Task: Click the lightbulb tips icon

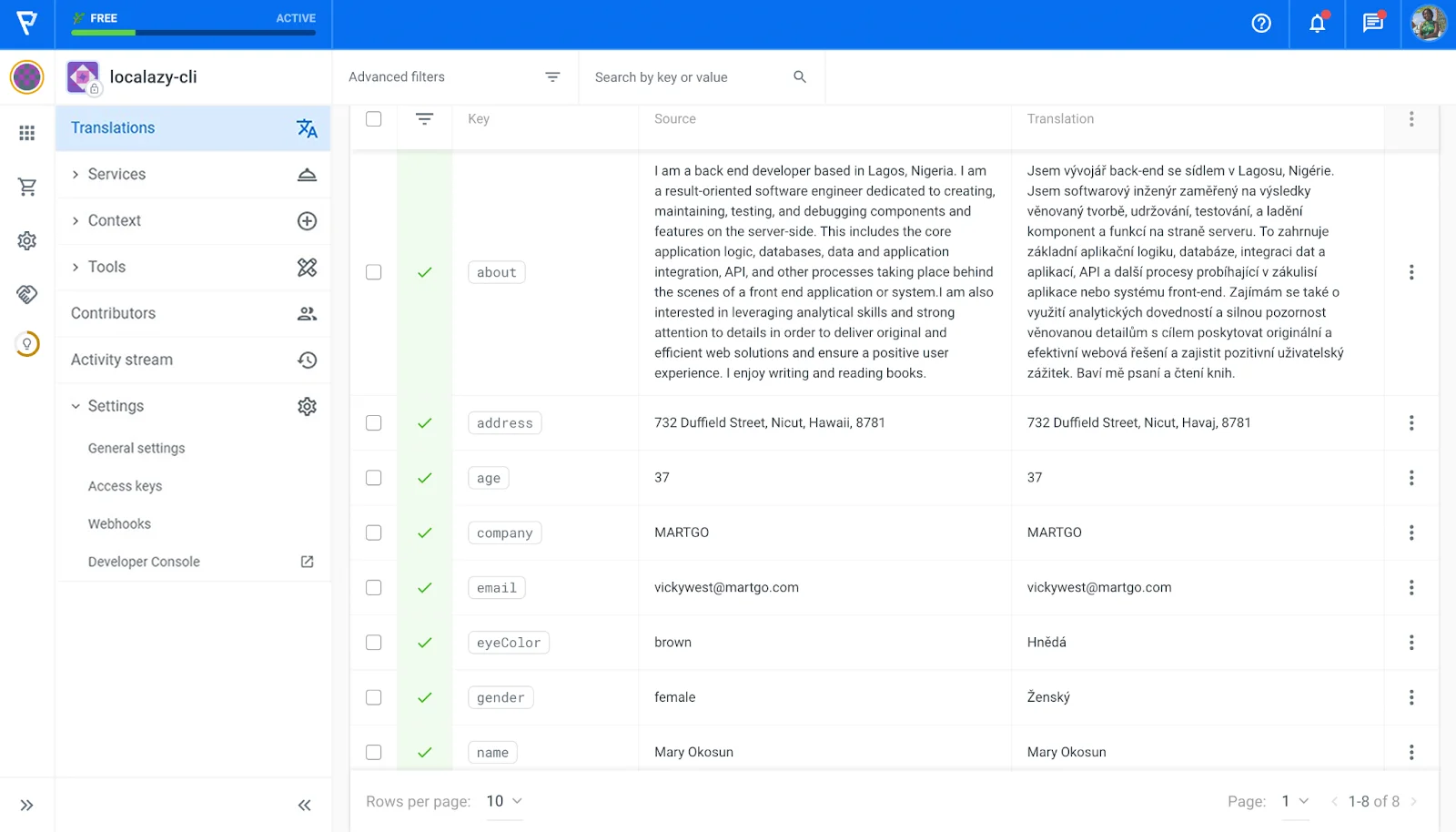Action: coord(27,344)
